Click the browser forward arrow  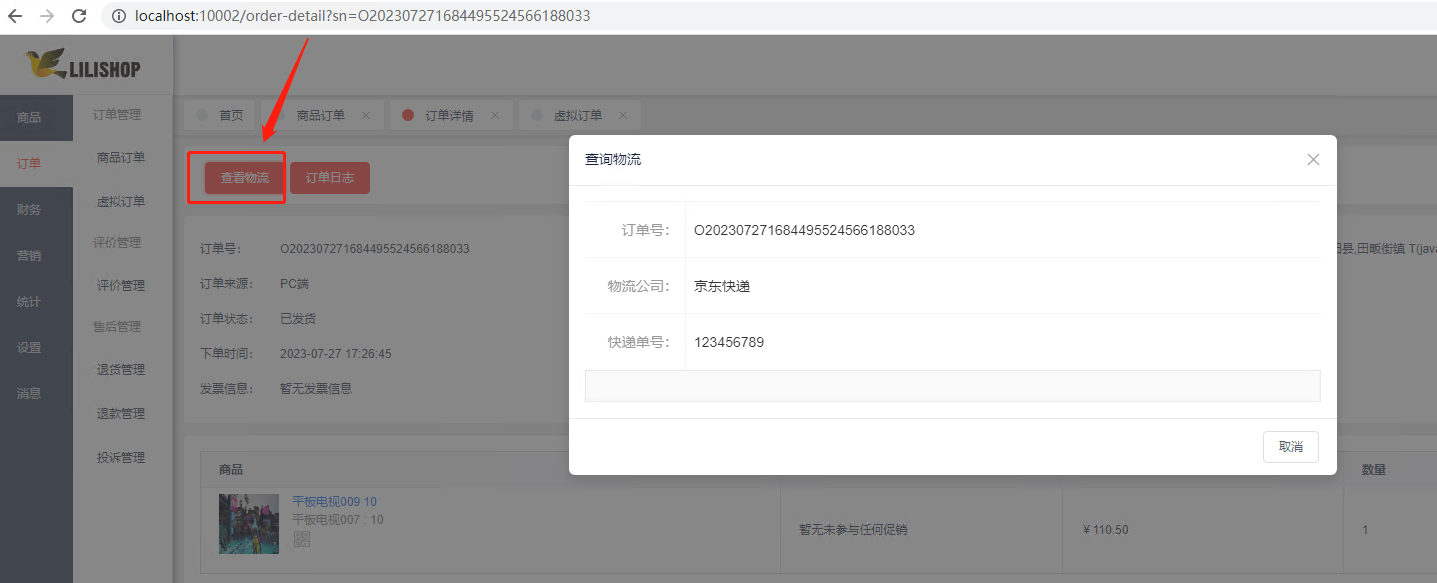(47, 16)
